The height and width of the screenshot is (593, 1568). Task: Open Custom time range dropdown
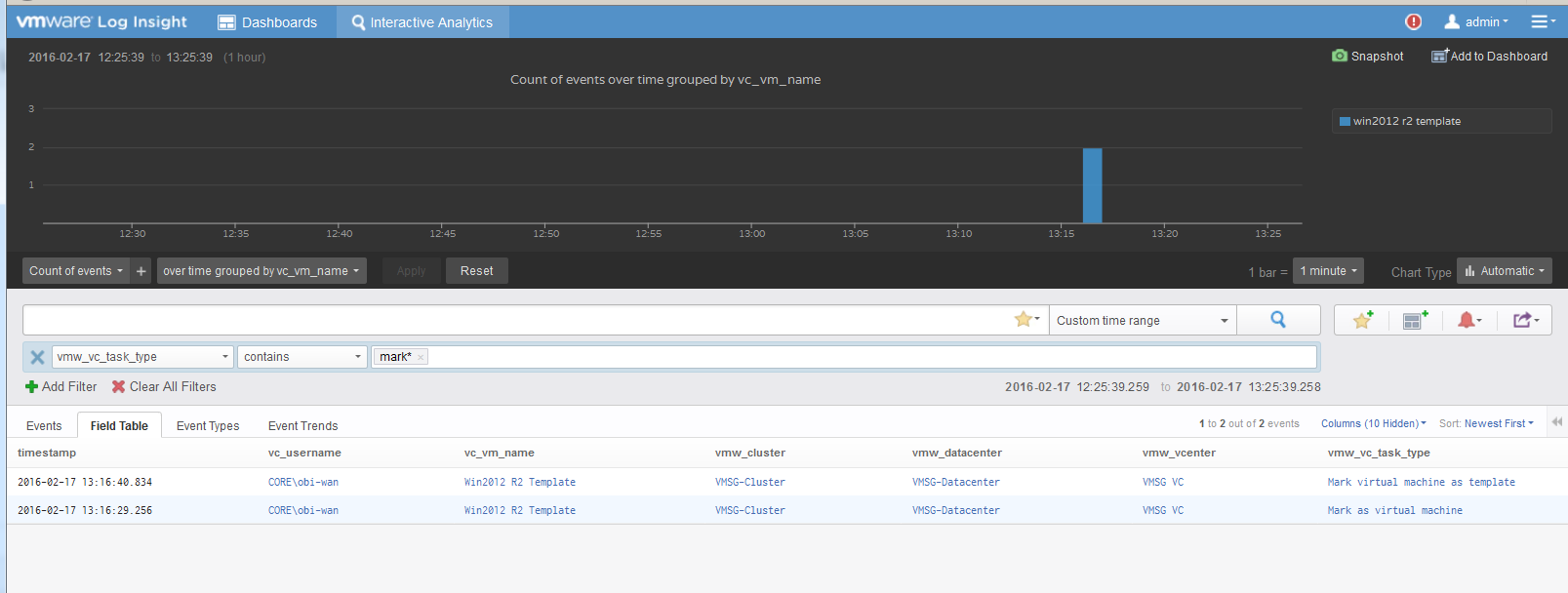coord(1143,320)
